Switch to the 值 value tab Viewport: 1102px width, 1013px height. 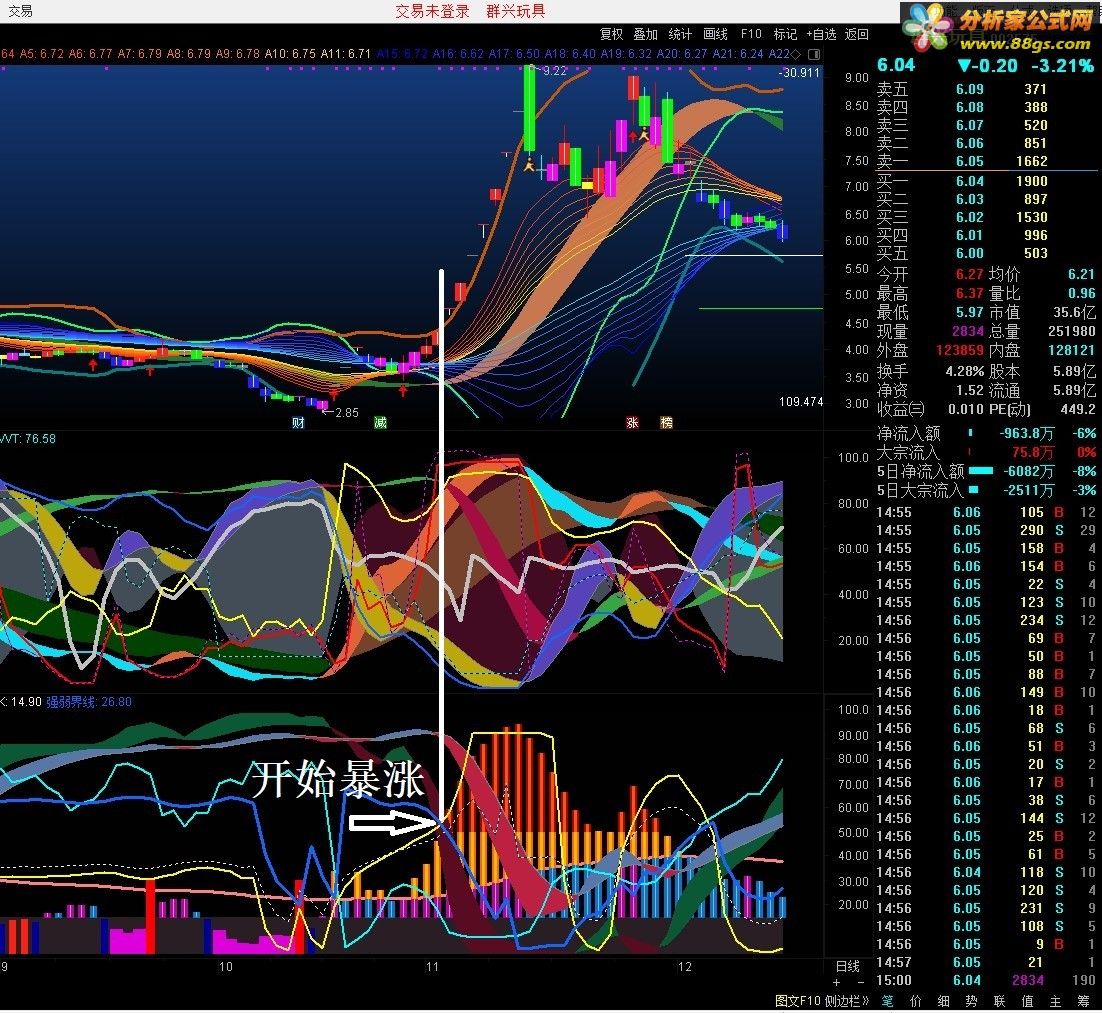click(x=1028, y=1000)
